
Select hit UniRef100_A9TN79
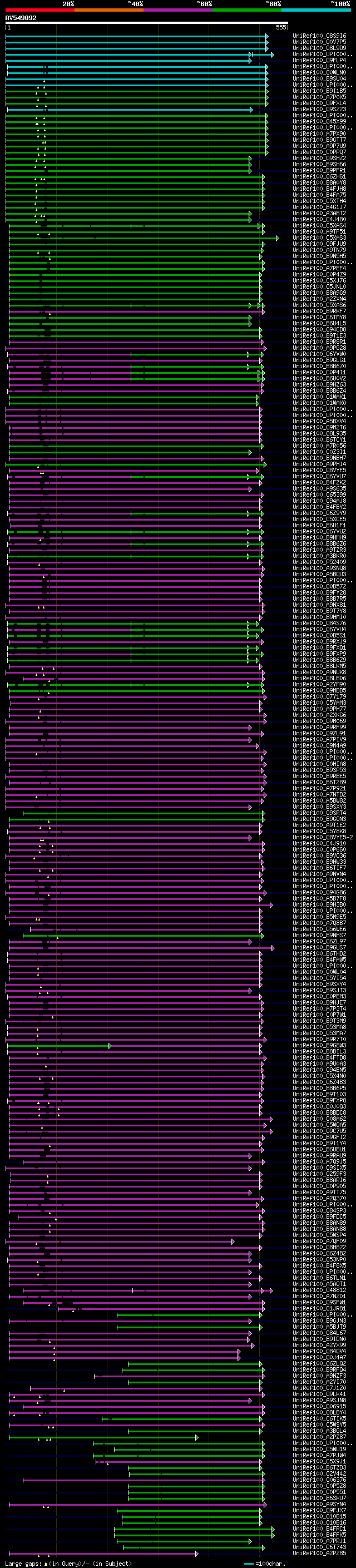tap(319, 250)
